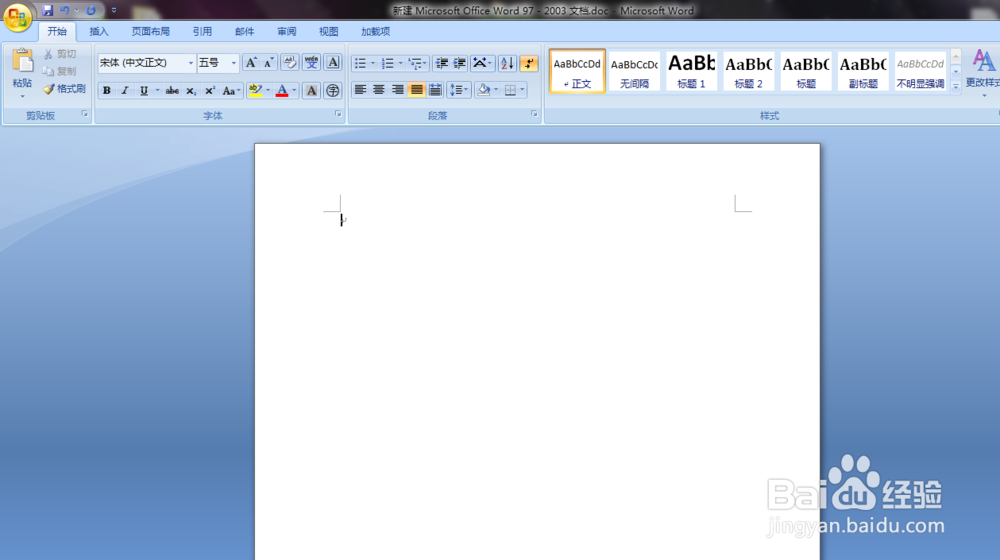Image resolution: width=1000 pixels, height=560 pixels.
Task: Apply paragraph shading fill bucket
Action: (483, 90)
